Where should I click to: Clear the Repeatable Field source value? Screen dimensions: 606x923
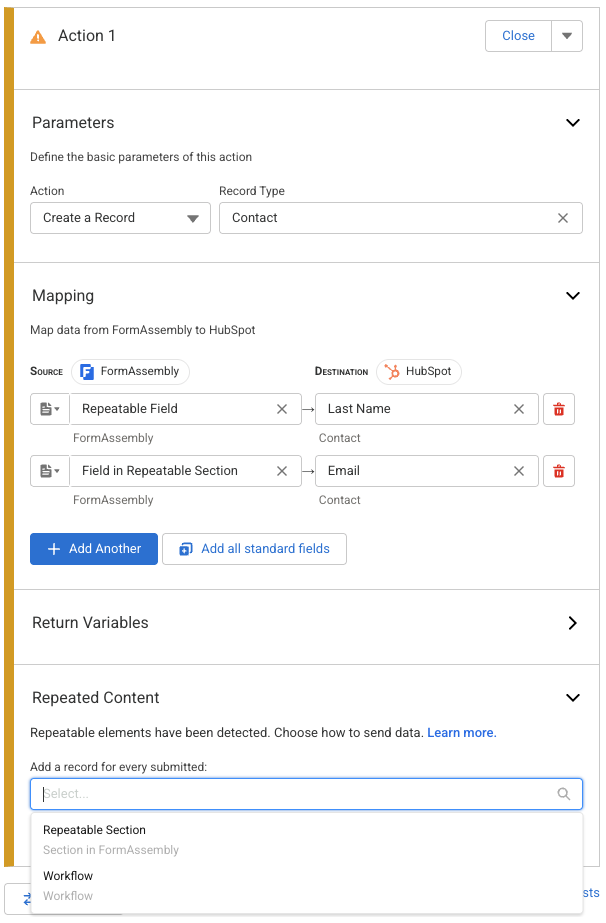click(282, 409)
